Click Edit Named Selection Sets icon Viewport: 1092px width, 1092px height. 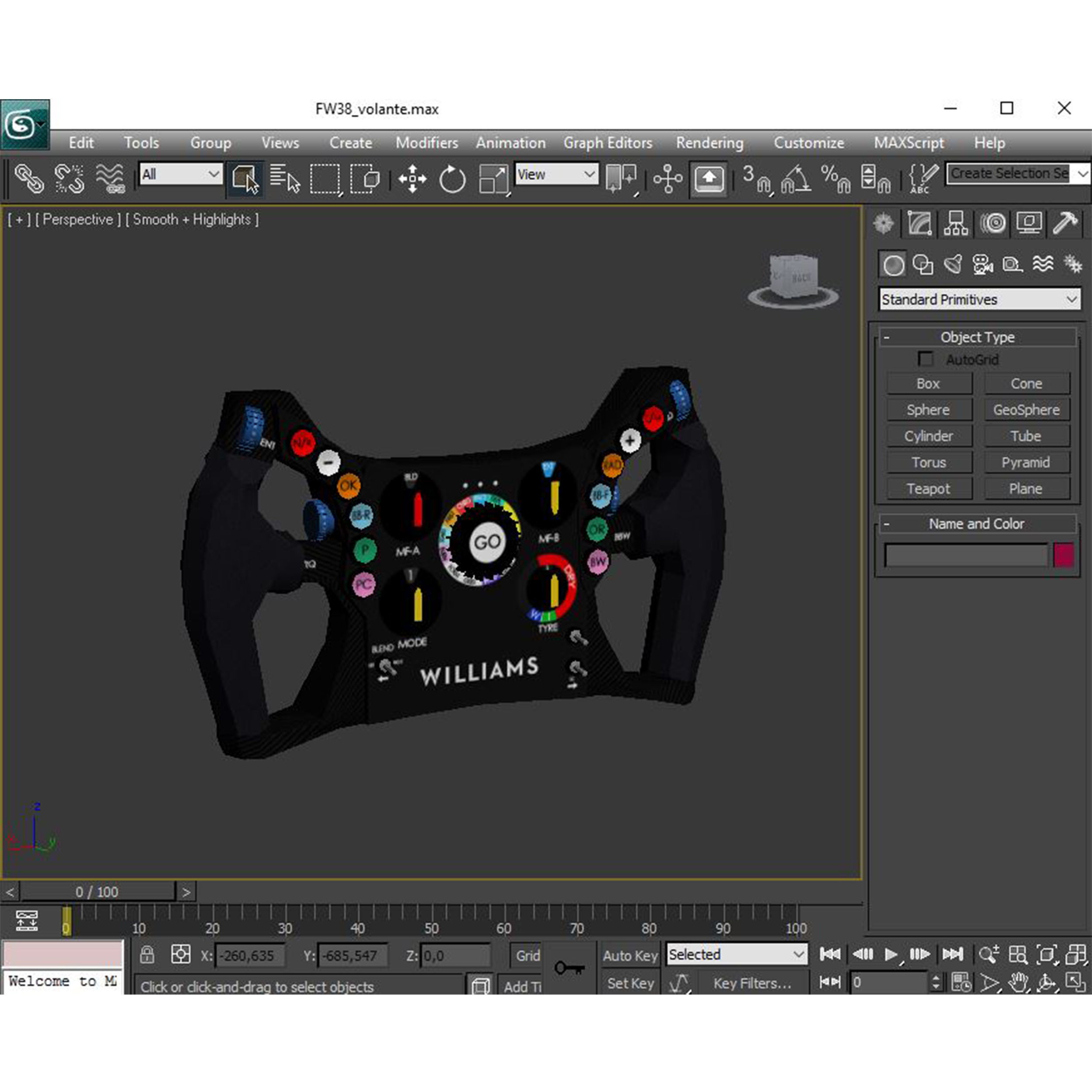(x=923, y=179)
